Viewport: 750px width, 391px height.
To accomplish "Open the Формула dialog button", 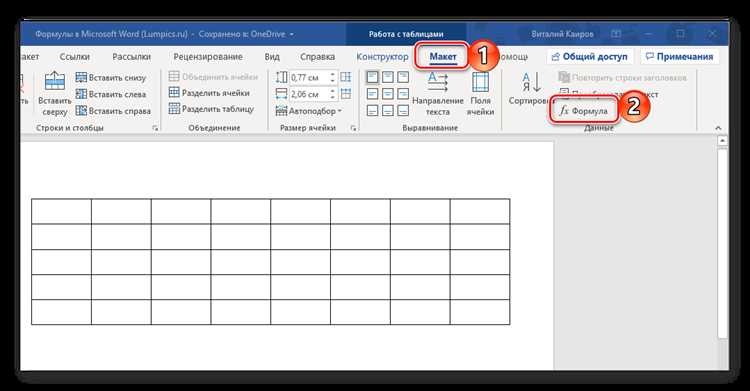I will (x=583, y=111).
